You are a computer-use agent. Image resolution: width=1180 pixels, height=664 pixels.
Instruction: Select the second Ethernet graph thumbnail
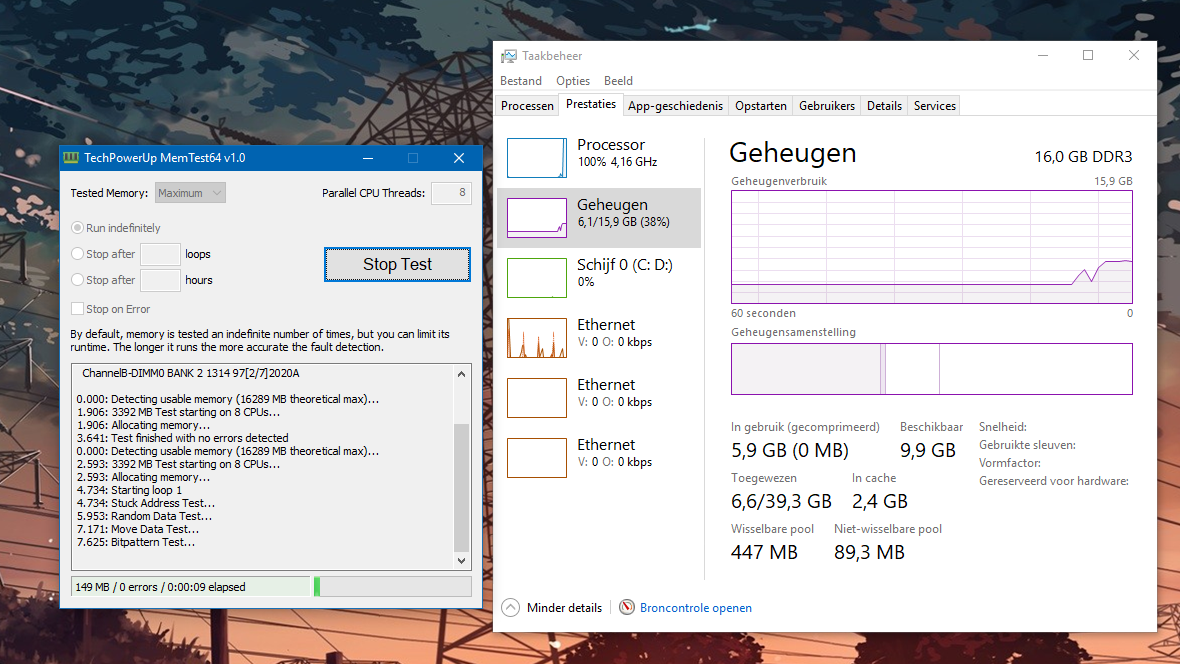click(537, 397)
